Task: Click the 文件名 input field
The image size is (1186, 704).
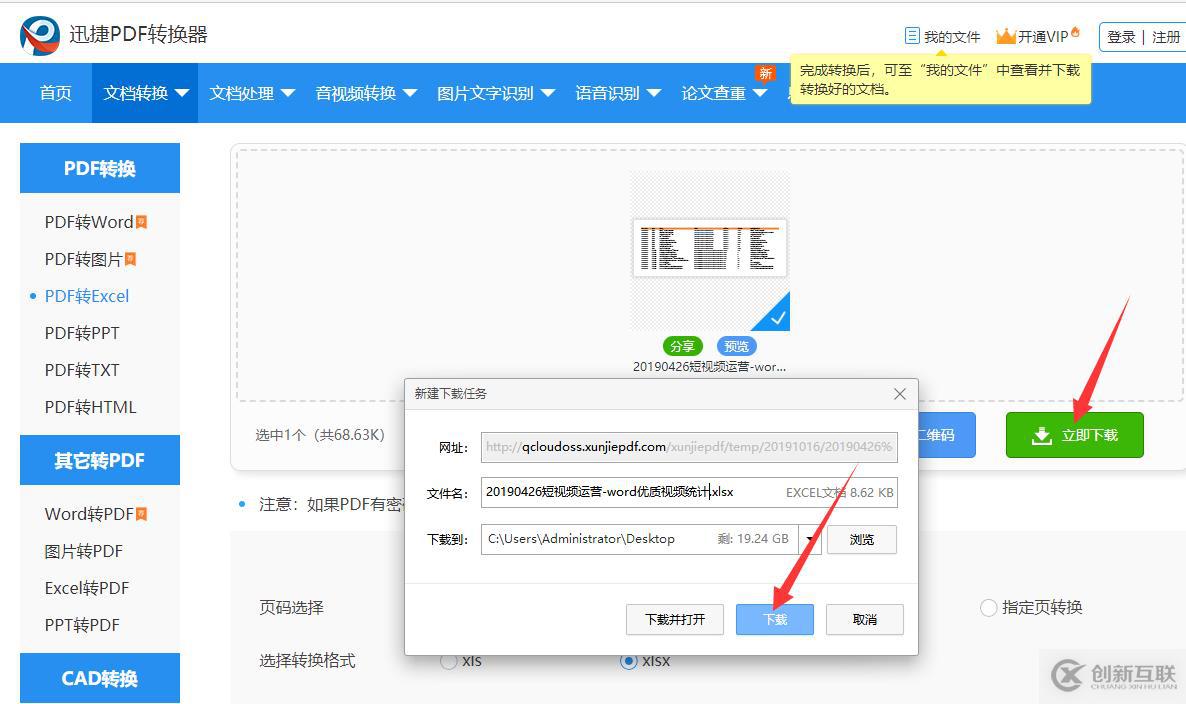Action: [x=689, y=492]
